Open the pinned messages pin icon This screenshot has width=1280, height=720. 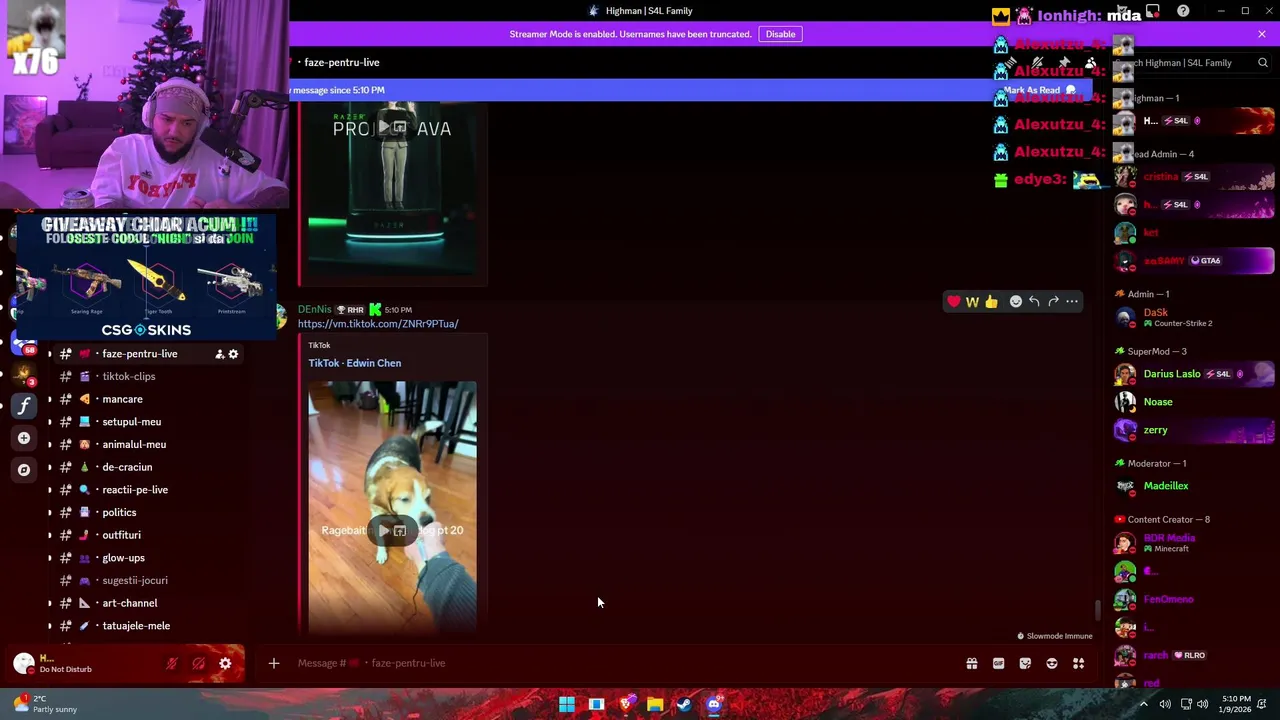pos(1064,62)
